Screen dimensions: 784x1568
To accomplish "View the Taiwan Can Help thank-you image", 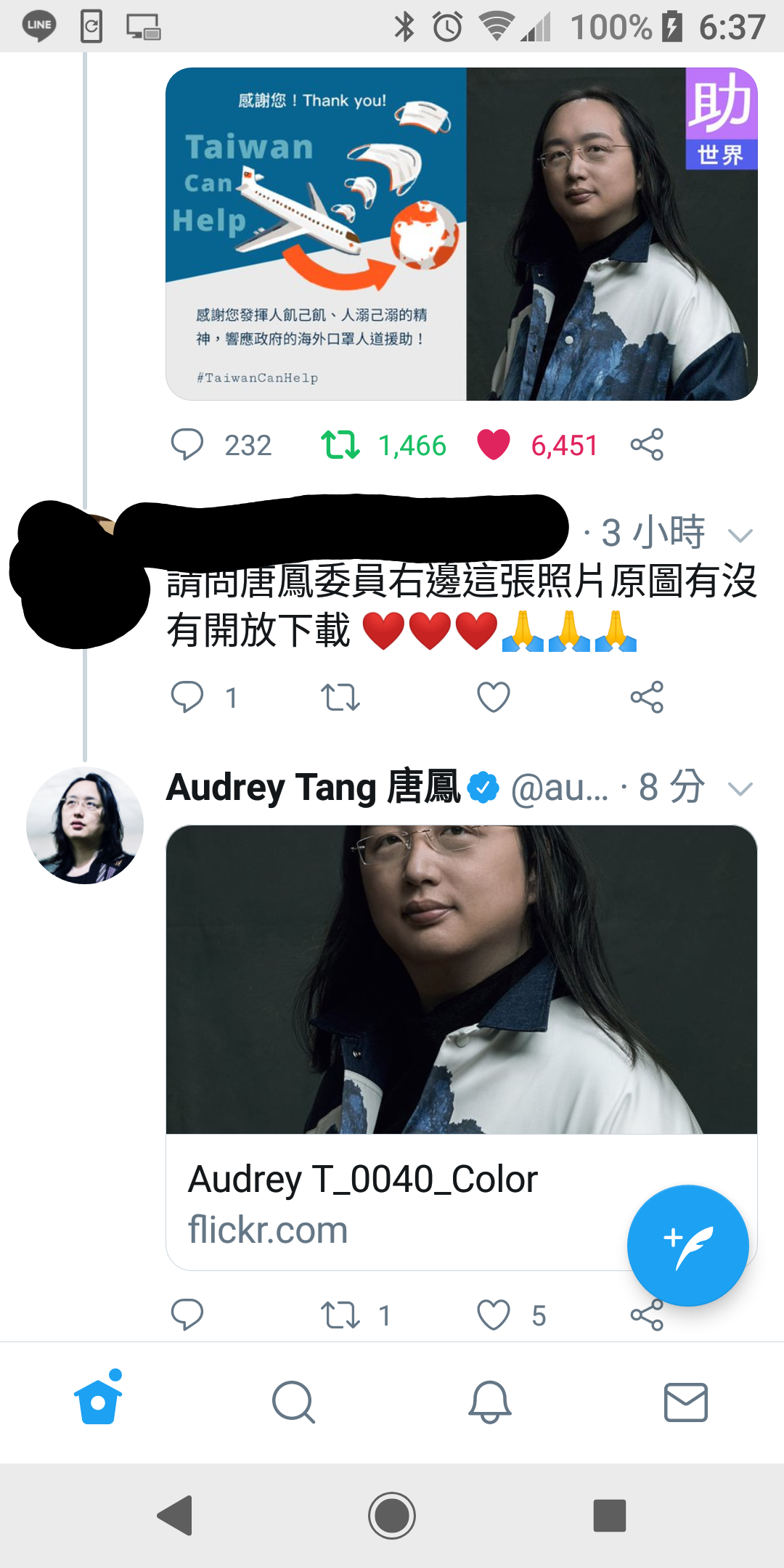I will [316, 234].
